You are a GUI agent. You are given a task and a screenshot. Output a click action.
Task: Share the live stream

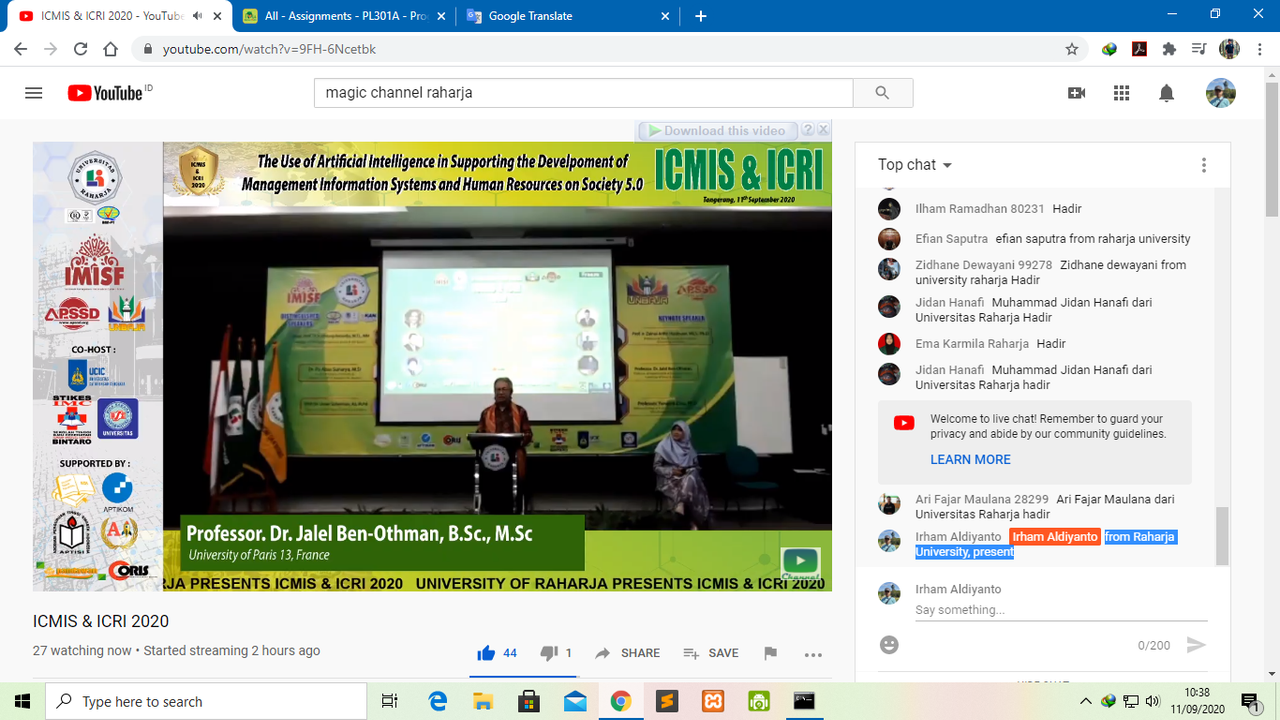pyautogui.click(x=627, y=653)
